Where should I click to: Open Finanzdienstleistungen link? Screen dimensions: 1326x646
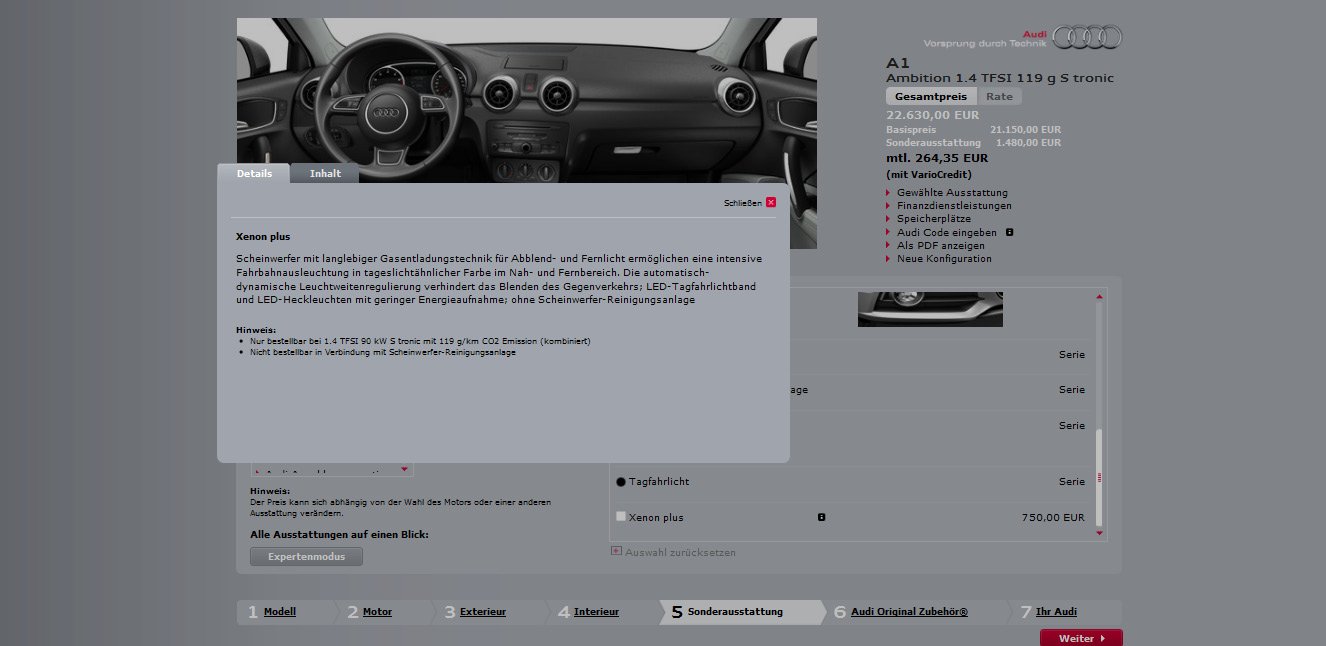coord(954,206)
